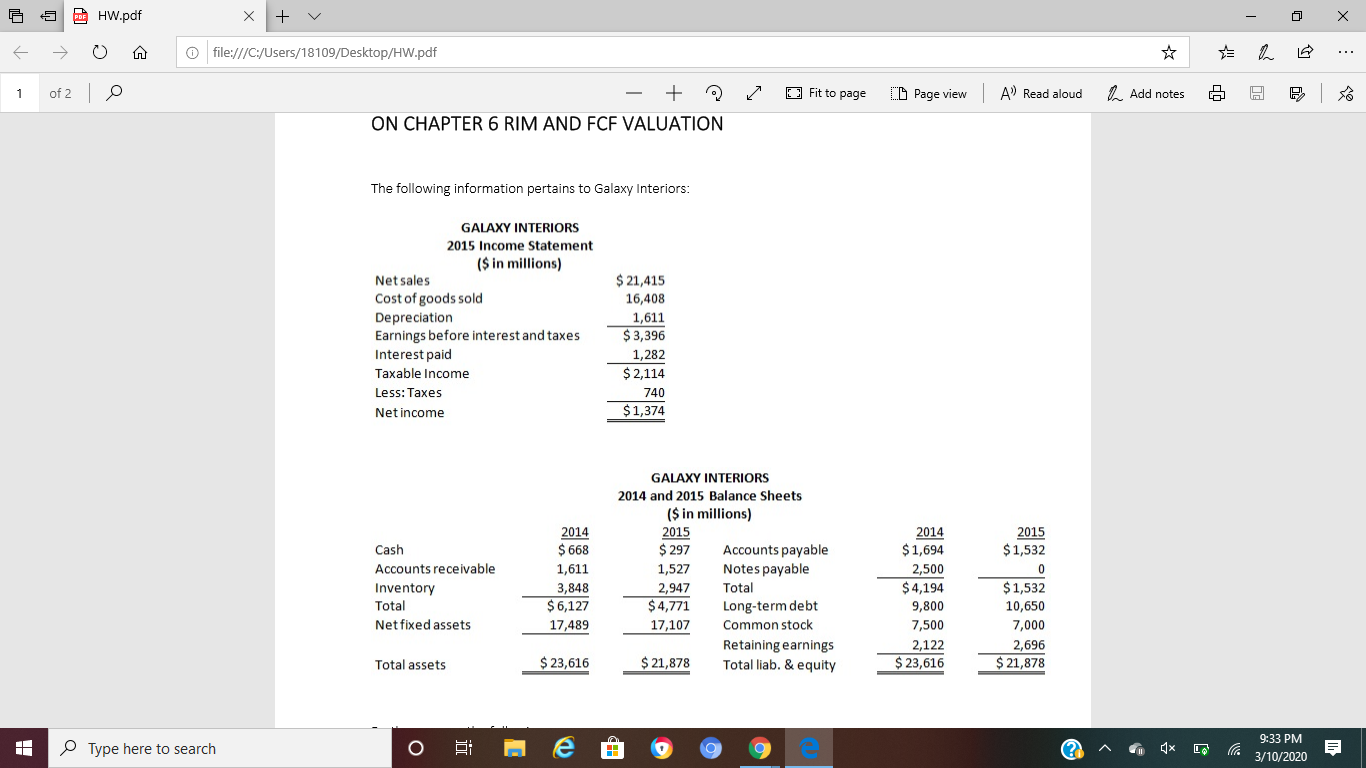Screen dimensions: 1366x768
Task: Click Net sales value $21,415
Action: point(640,281)
